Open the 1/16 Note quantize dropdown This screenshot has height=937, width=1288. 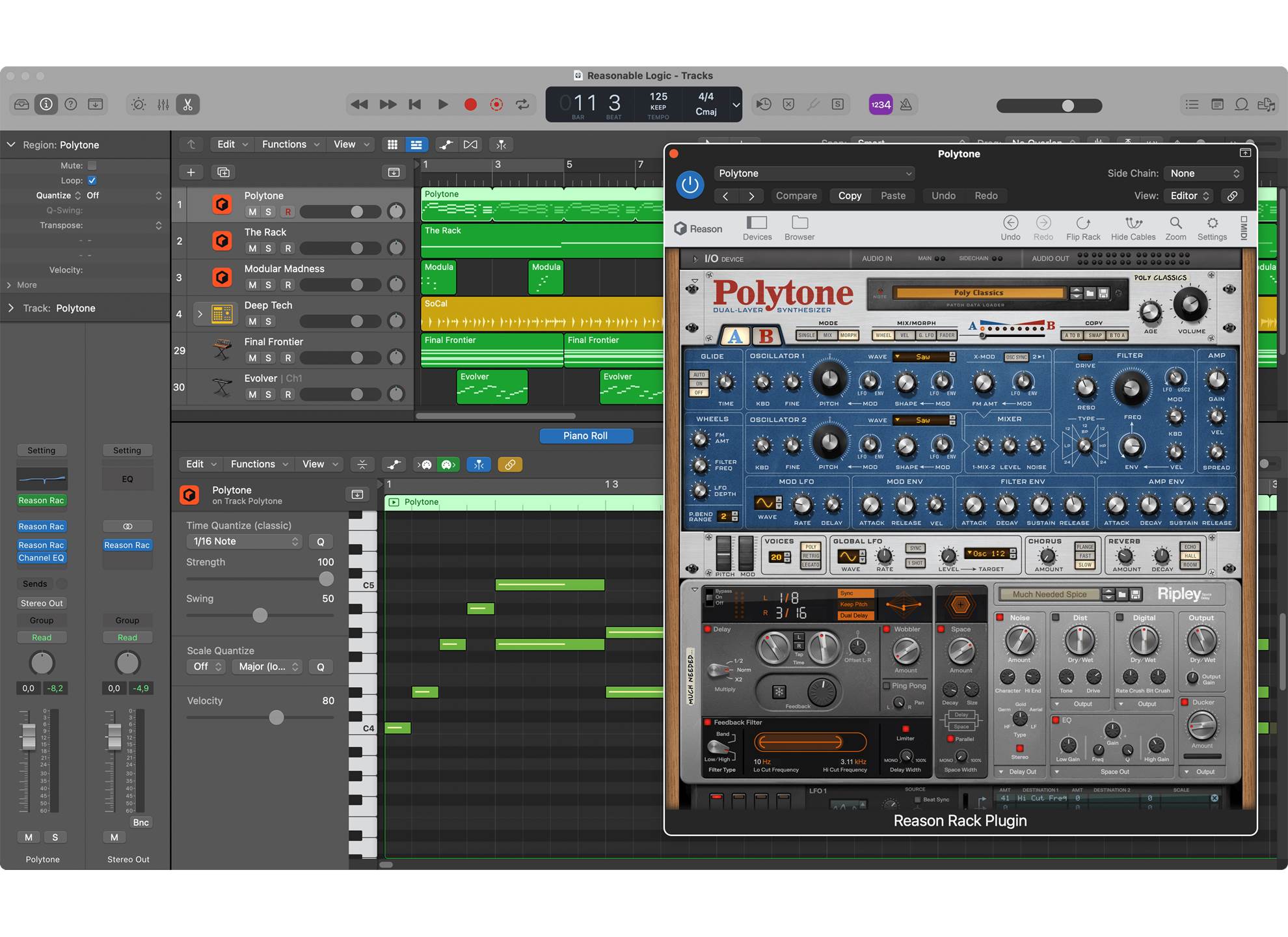[244, 541]
